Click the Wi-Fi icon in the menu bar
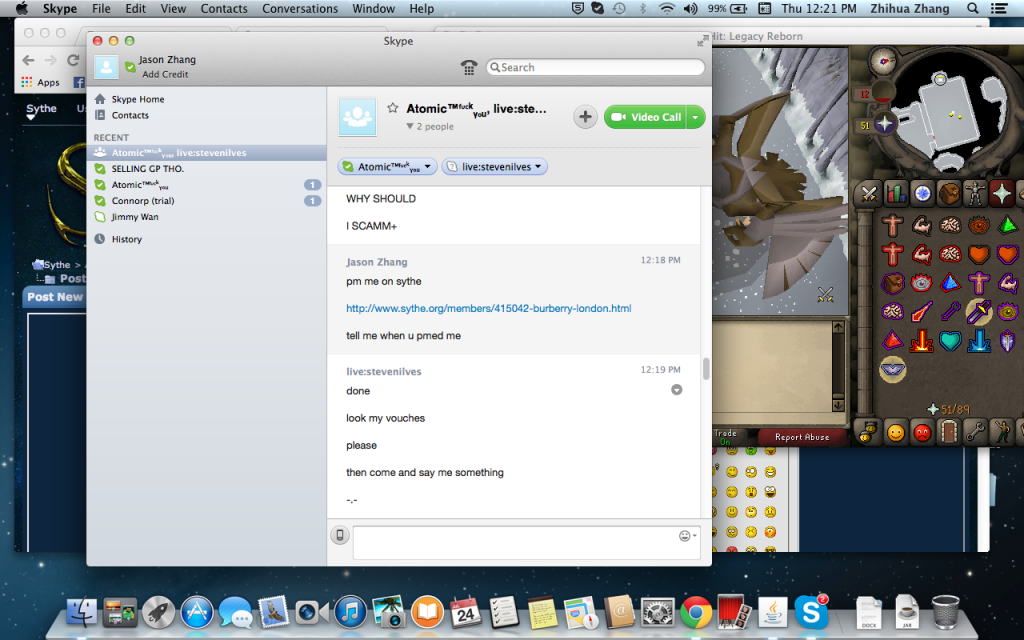This screenshot has height=640, width=1024. pos(667,8)
